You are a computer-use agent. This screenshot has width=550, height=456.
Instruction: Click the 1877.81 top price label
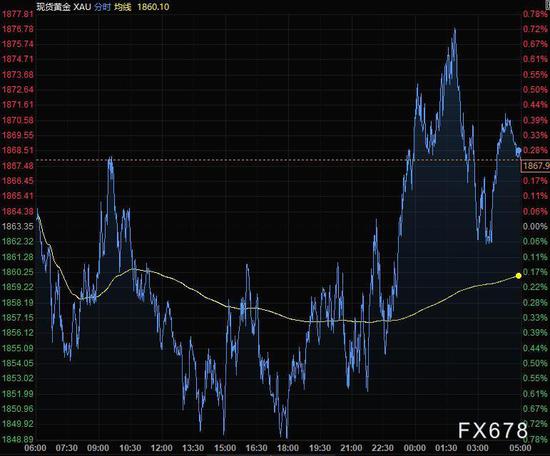(x=18, y=14)
